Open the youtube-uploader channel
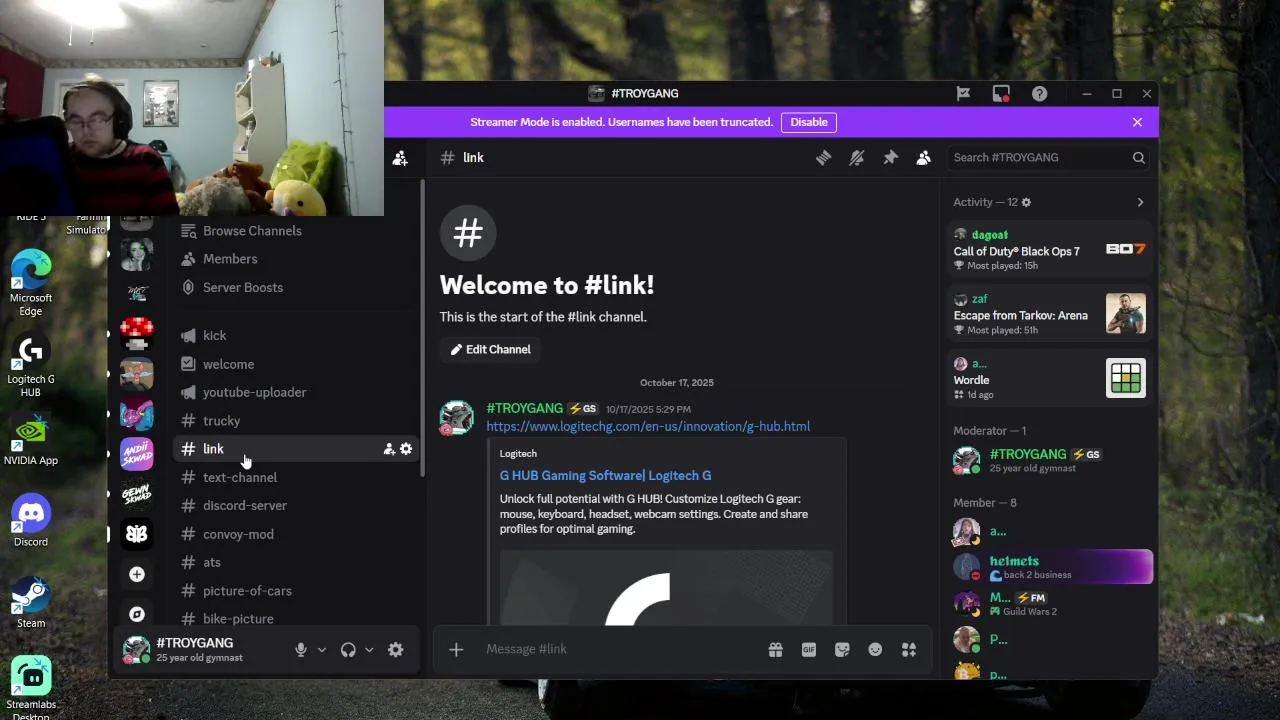 pyautogui.click(x=296, y=392)
